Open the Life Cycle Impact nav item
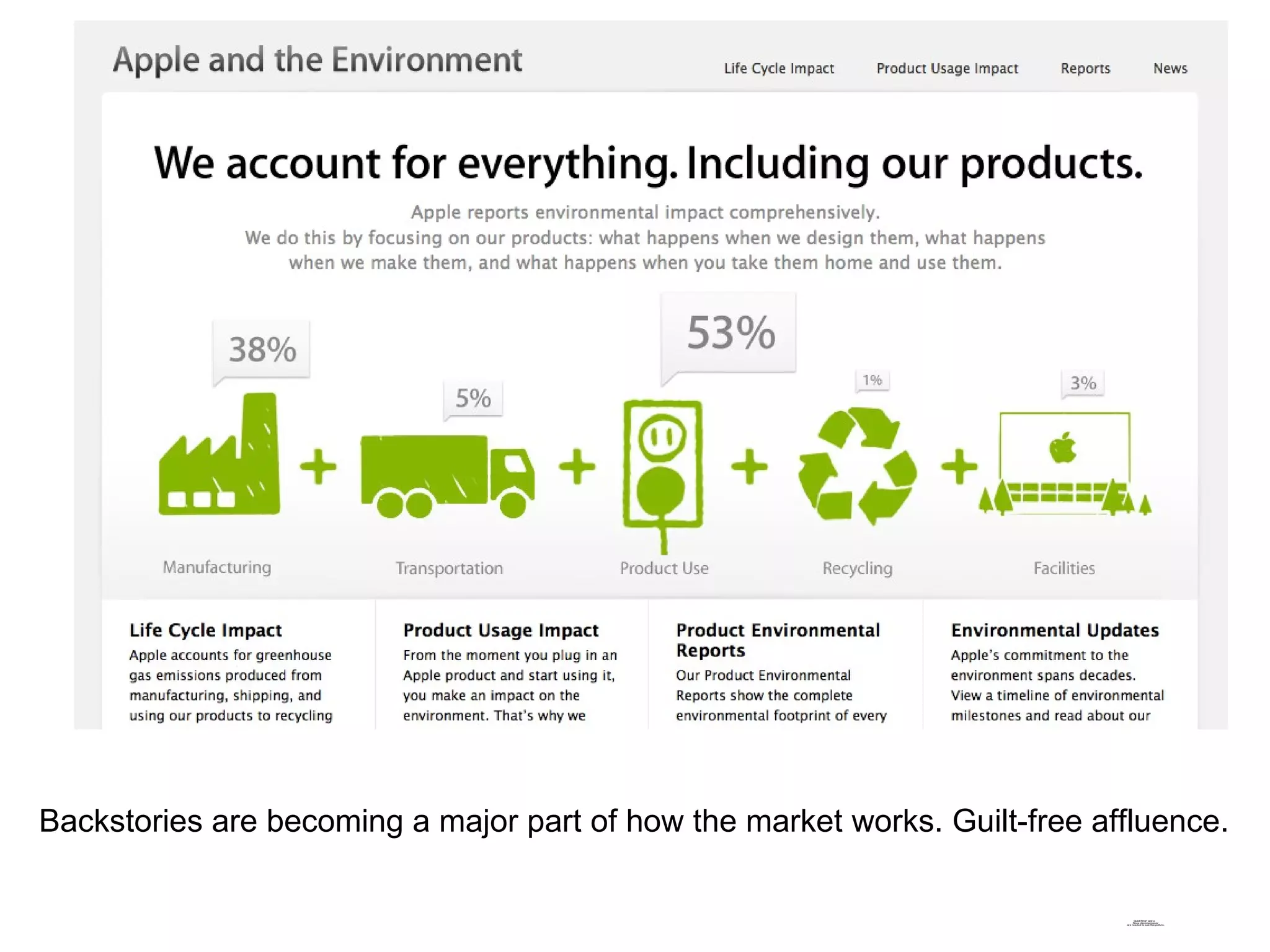Screen dimensions: 1270x952 tap(779, 69)
